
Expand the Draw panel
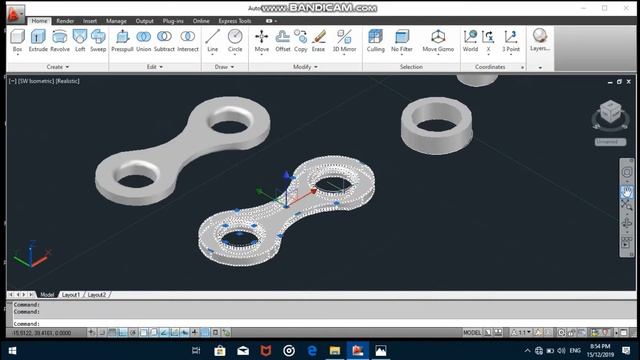click(224, 67)
